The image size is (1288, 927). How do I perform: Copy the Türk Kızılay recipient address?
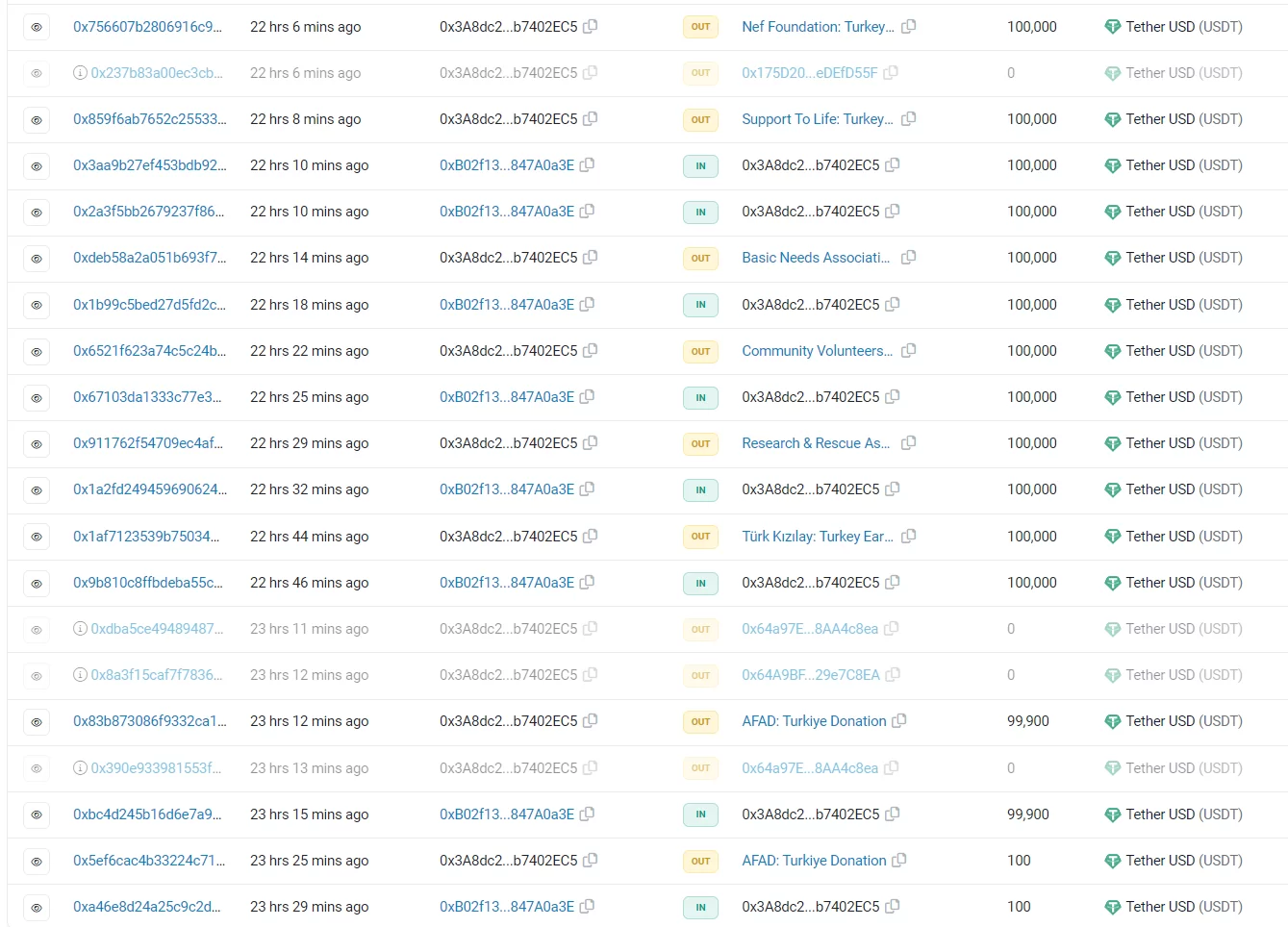pos(908,536)
